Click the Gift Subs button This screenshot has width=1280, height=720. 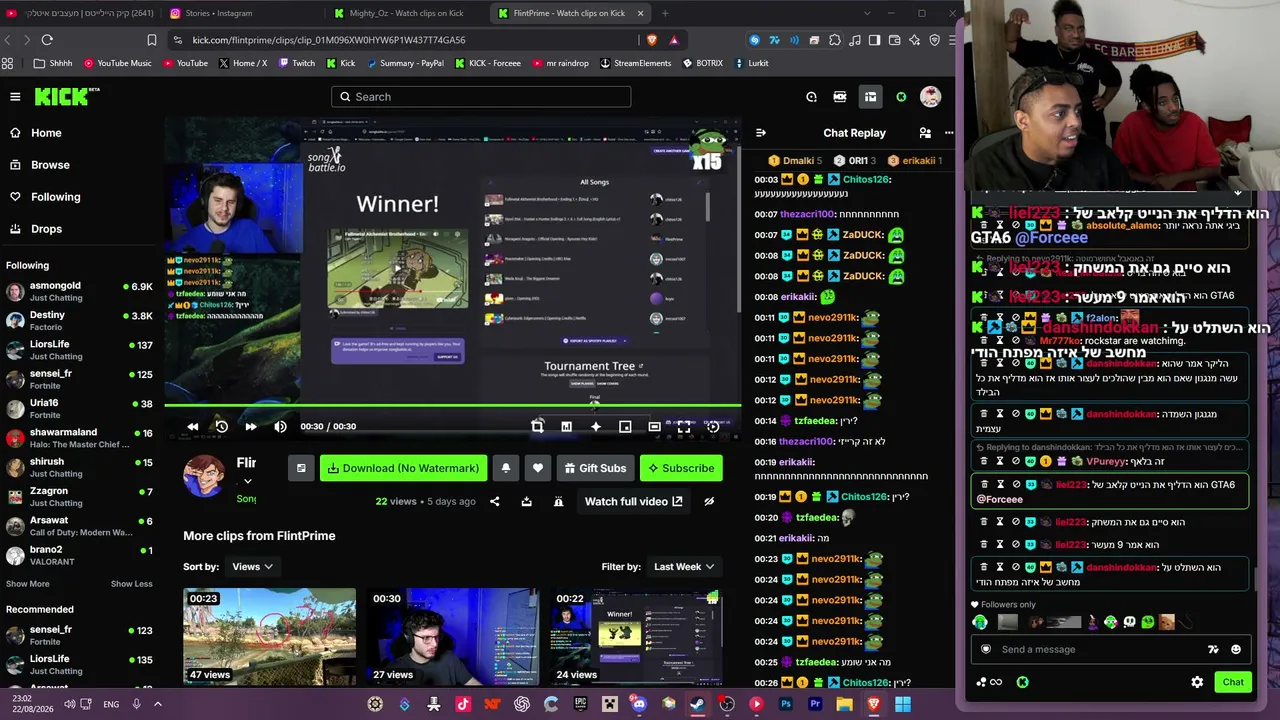coord(595,468)
